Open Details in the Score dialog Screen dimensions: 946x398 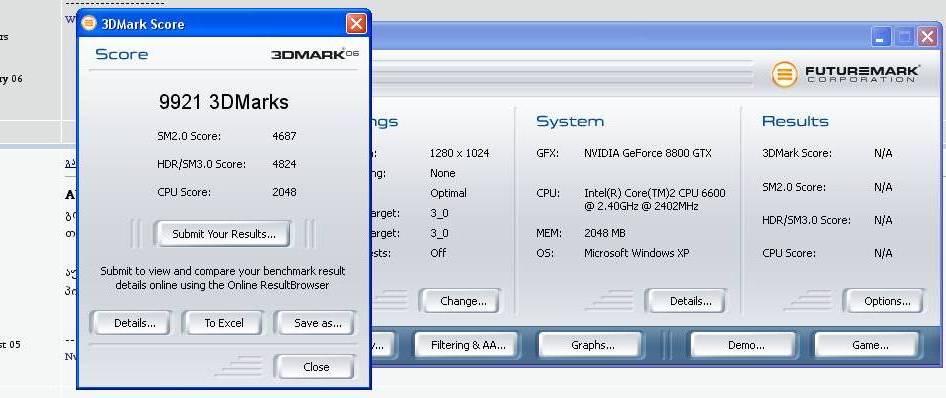point(135,323)
